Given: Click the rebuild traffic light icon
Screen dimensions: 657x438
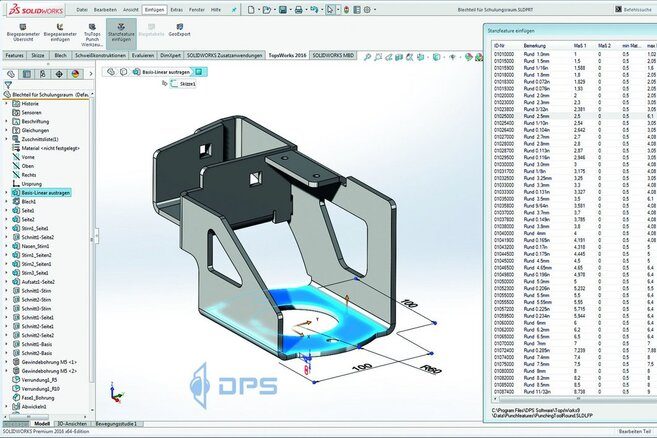Looking at the screenshot, I should [x=346, y=9].
